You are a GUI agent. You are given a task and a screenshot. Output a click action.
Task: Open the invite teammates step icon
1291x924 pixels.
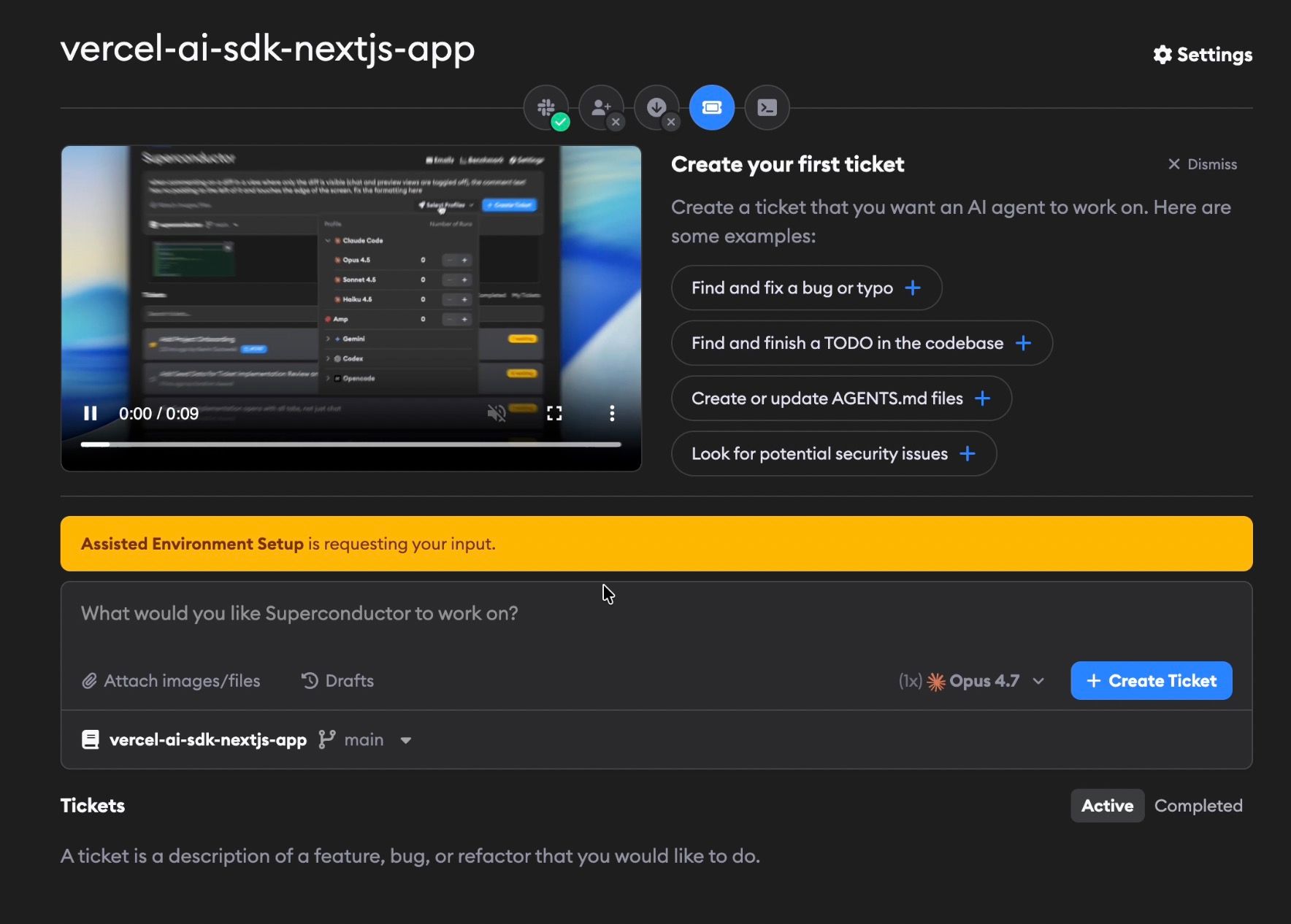click(601, 108)
